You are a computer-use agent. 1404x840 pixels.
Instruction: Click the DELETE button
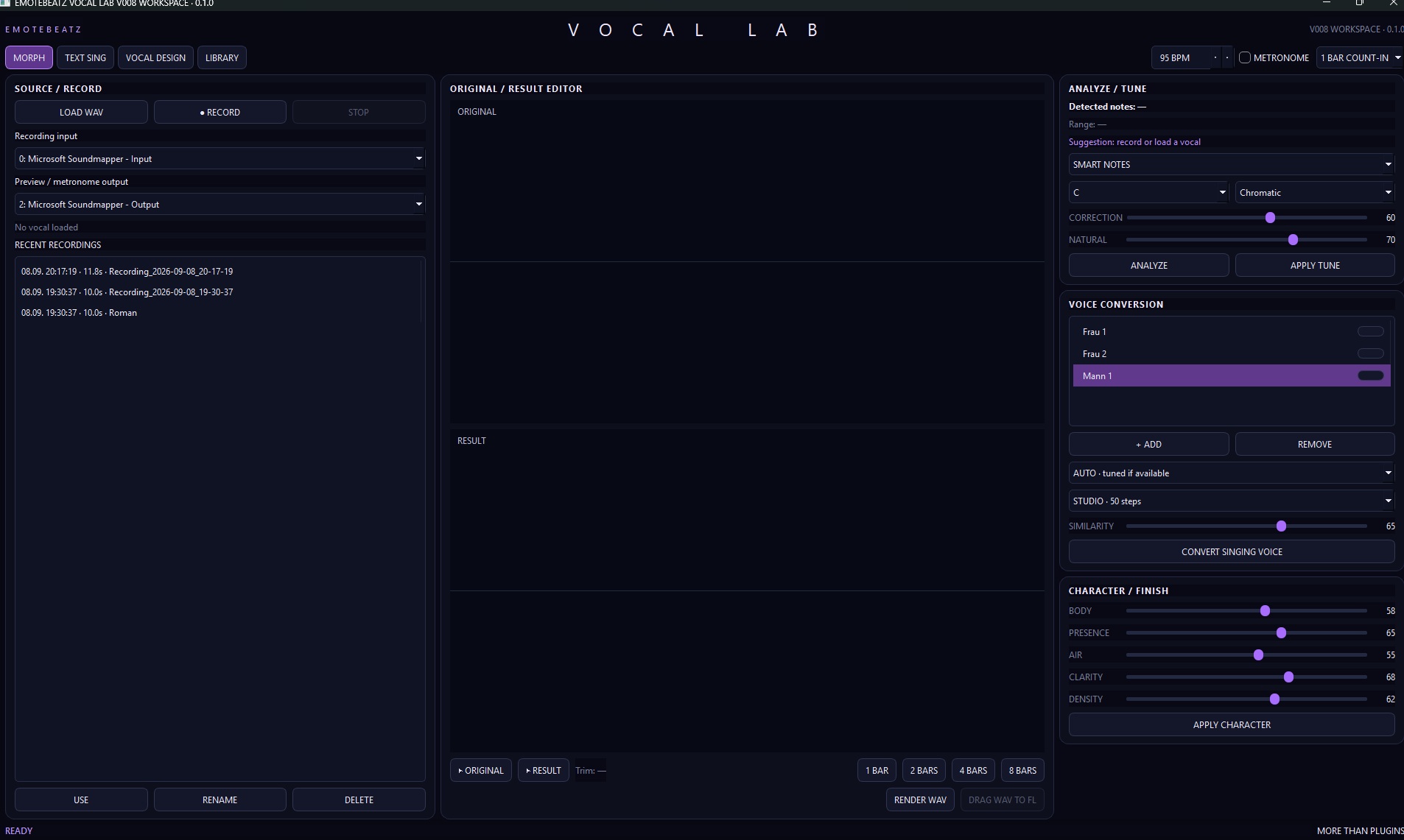pos(359,800)
